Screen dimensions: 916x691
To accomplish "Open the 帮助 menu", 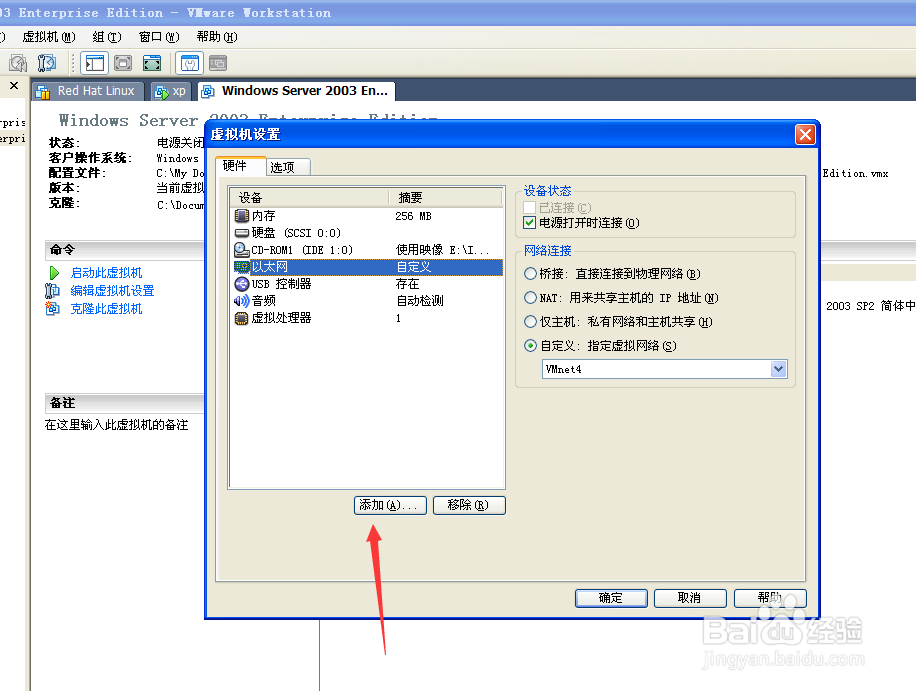I will click(x=217, y=37).
